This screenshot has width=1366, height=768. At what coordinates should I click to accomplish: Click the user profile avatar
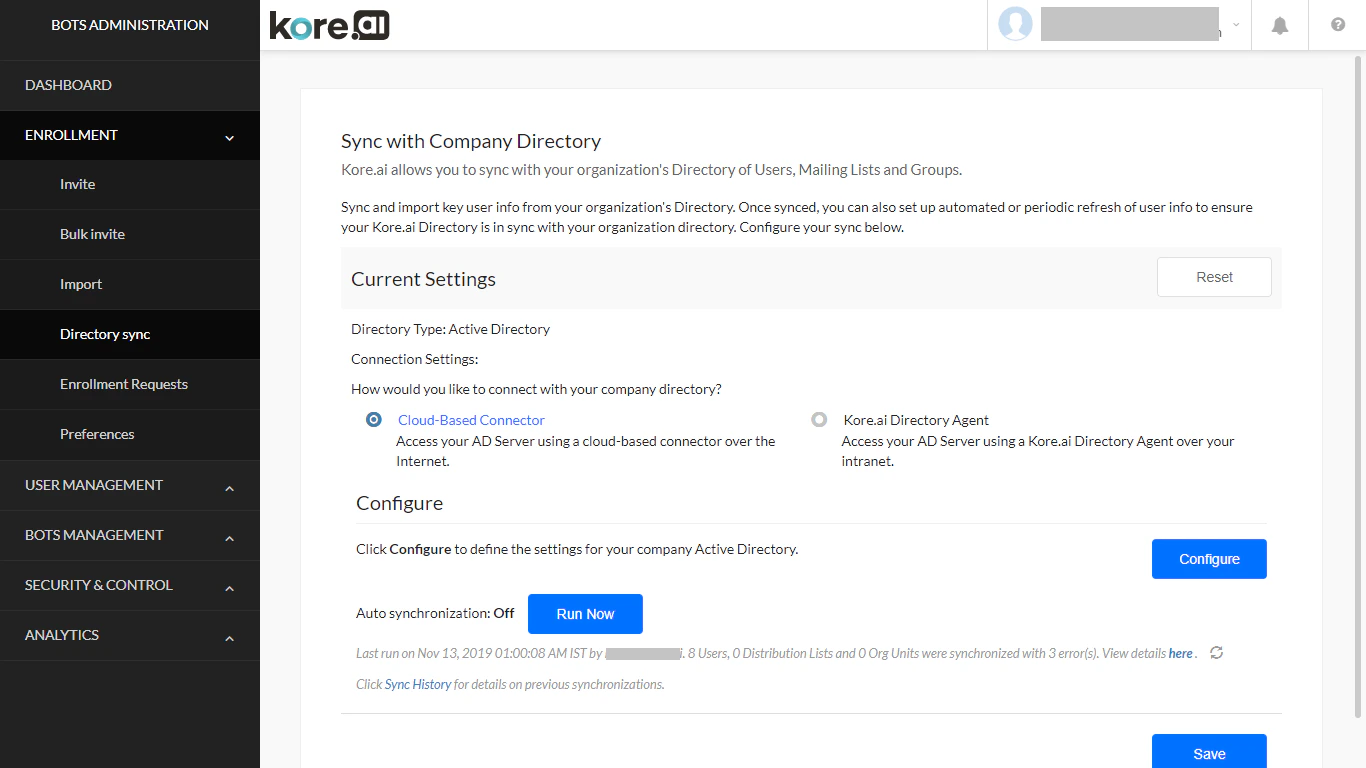[1015, 24]
